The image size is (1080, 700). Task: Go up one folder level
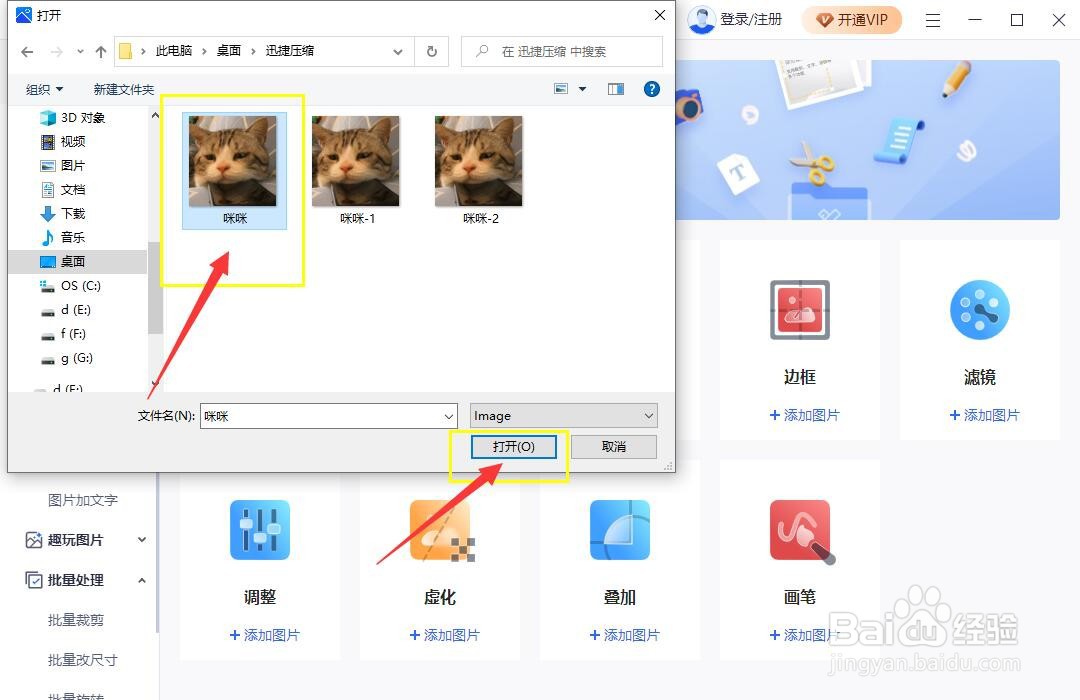(x=100, y=51)
